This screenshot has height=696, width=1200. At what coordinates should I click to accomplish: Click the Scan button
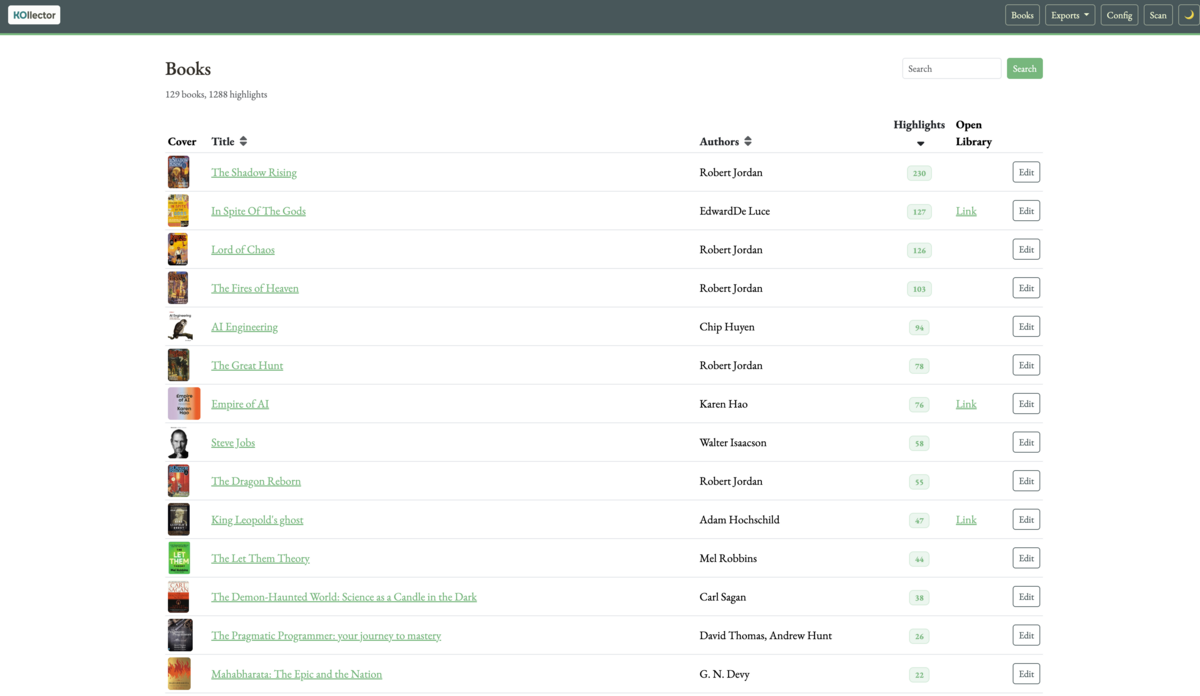pyautogui.click(x=1157, y=14)
